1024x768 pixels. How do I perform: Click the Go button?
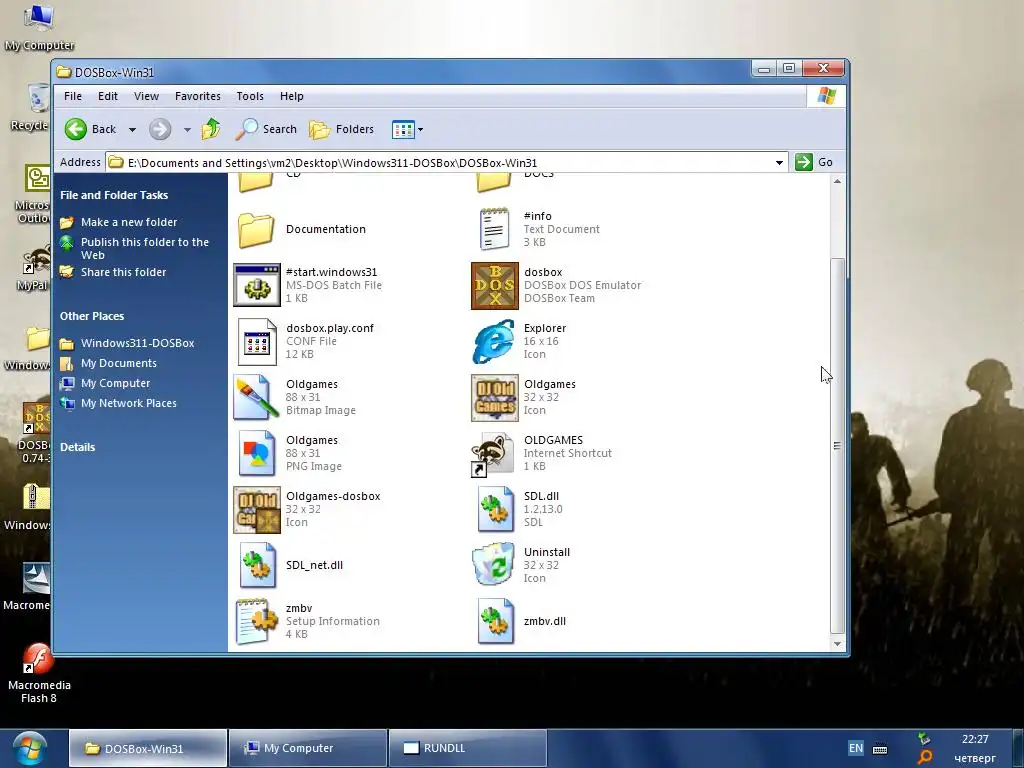tap(814, 162)
